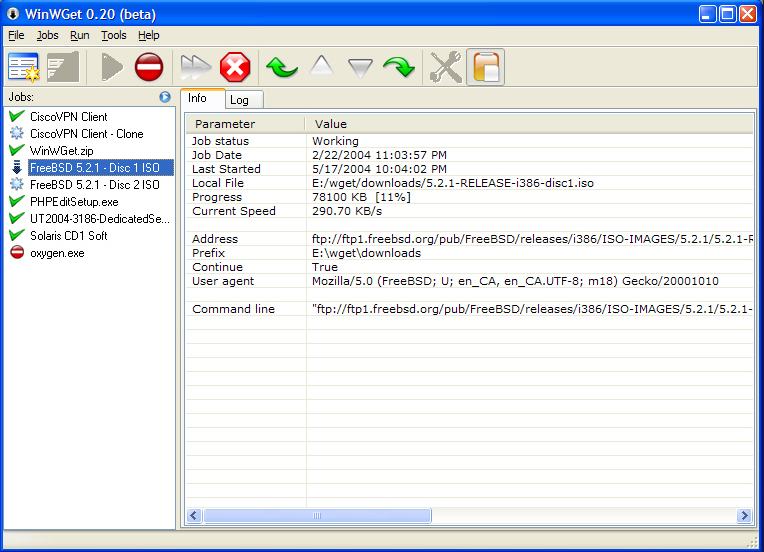
Task: Click the checkmark icon beside Solaris CD1 Soft
Action: coord(17,235)
